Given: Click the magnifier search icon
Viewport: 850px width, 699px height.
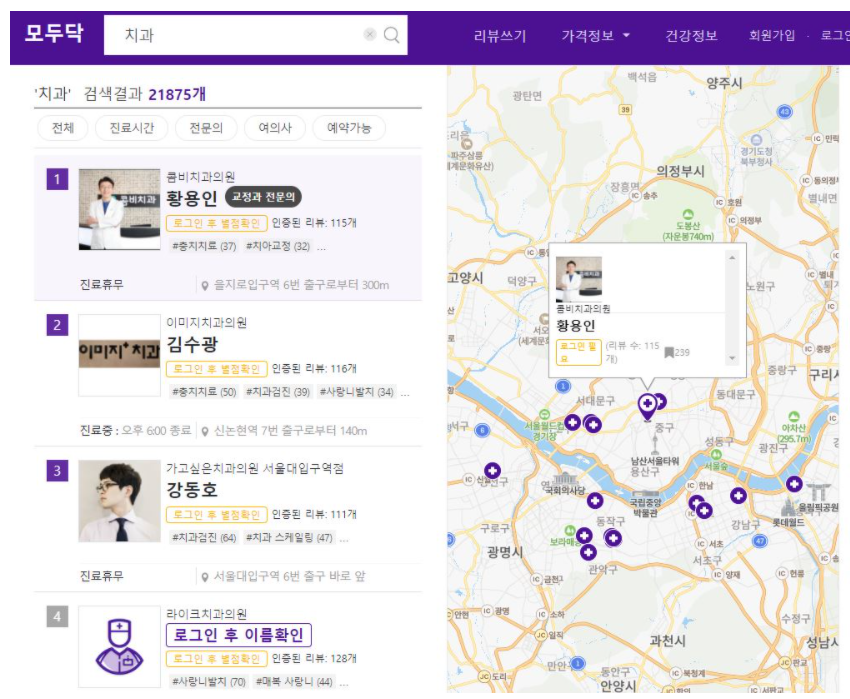Looking at the screenshot, I should (391, 35).
